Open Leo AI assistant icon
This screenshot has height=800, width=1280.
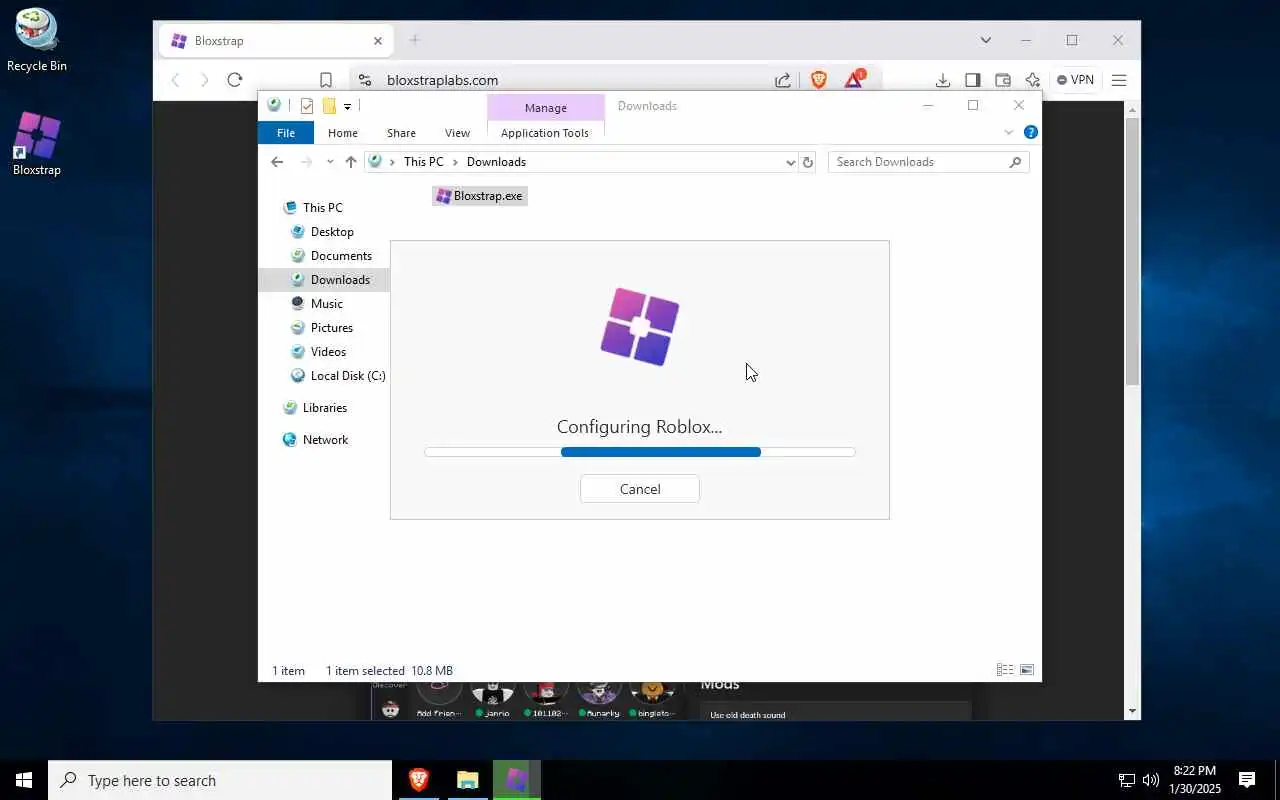pos(1033,80)
